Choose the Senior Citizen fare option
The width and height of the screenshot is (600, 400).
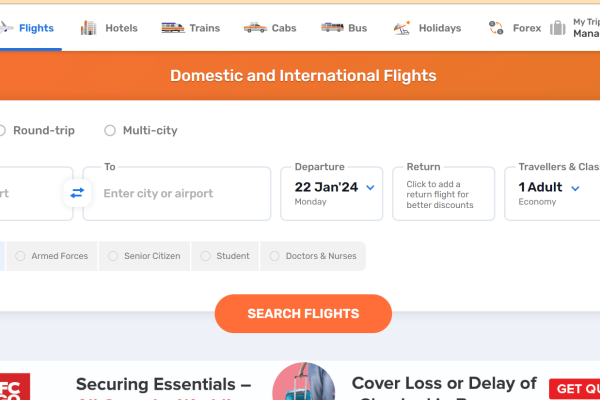coord(144,256)
